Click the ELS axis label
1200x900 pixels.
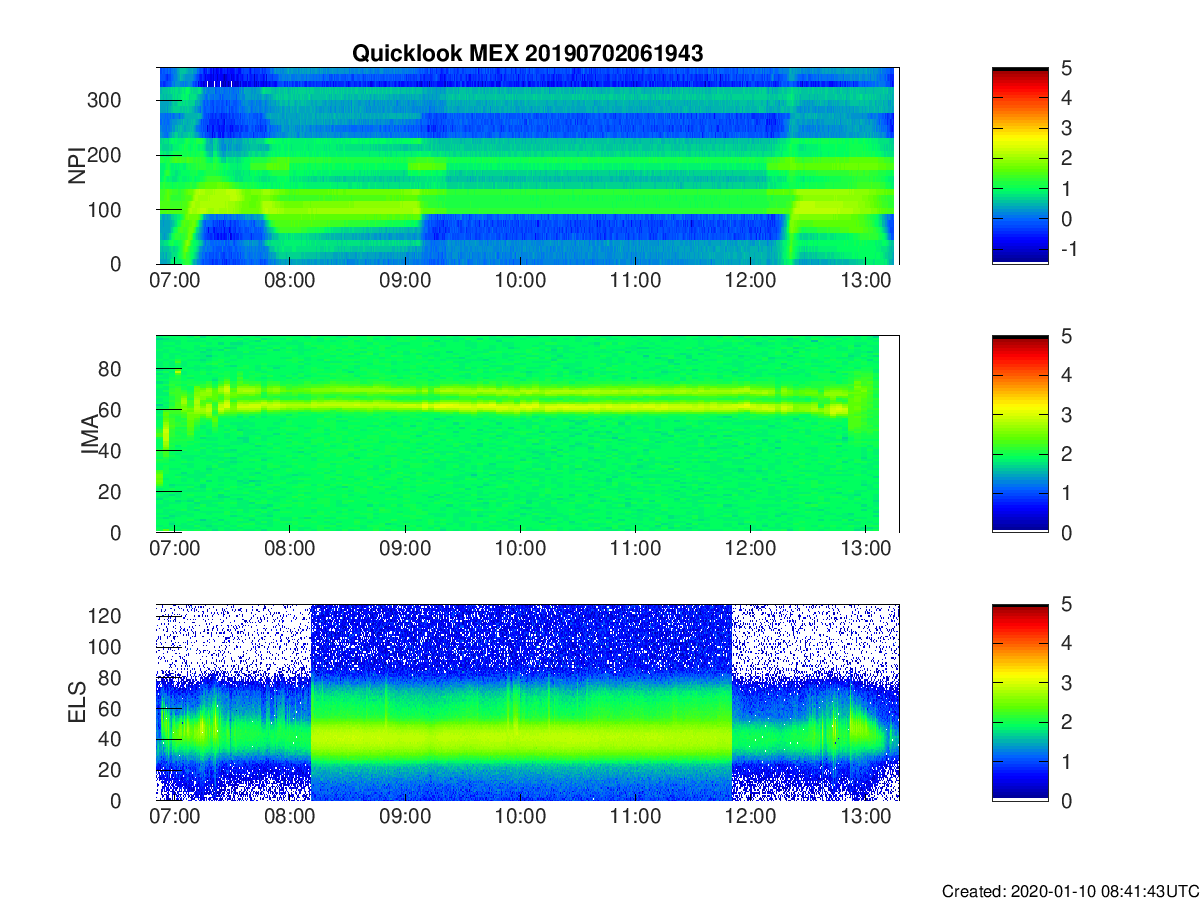(x=76, y=702)
